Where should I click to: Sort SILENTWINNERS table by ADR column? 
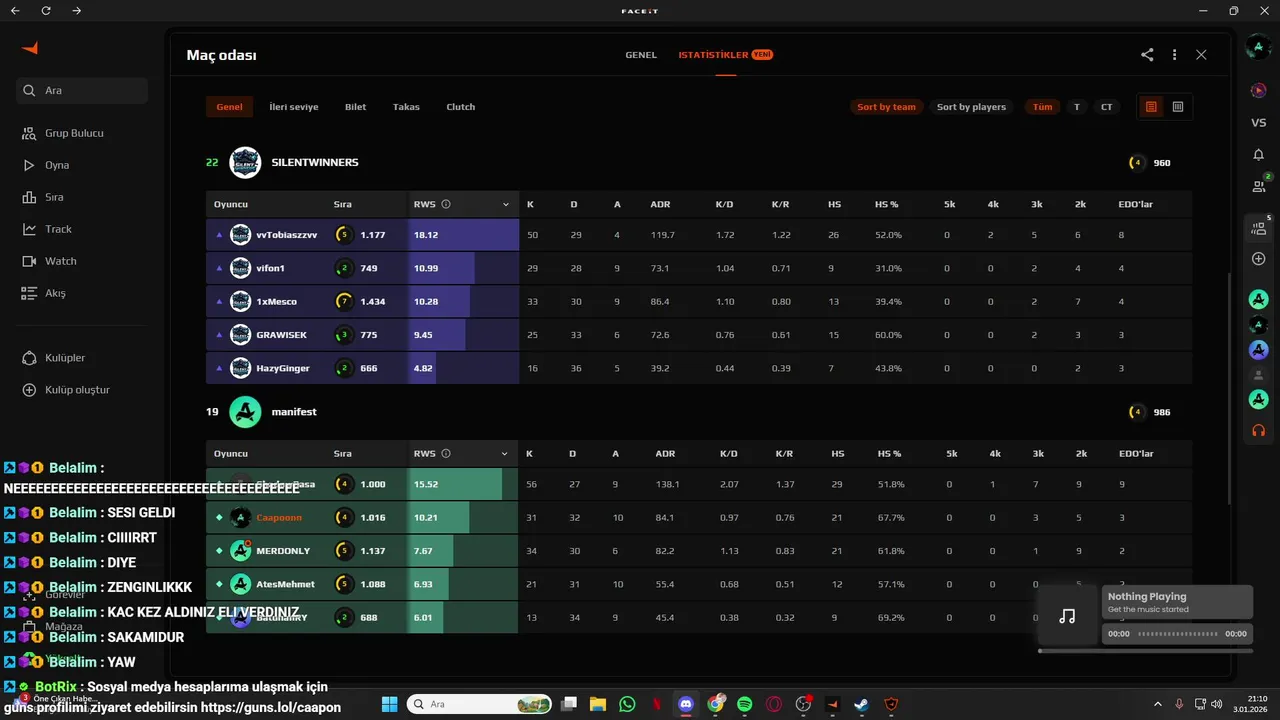point(660,204)
